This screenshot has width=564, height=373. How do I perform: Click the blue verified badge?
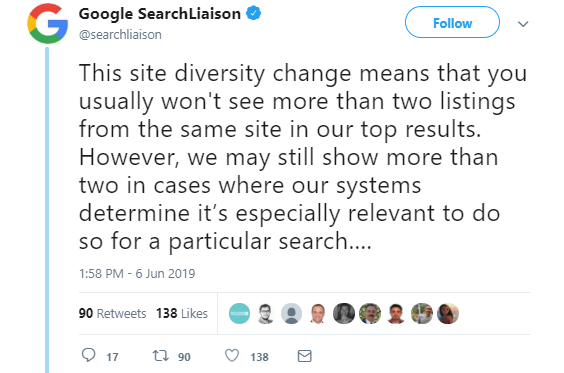254,13
